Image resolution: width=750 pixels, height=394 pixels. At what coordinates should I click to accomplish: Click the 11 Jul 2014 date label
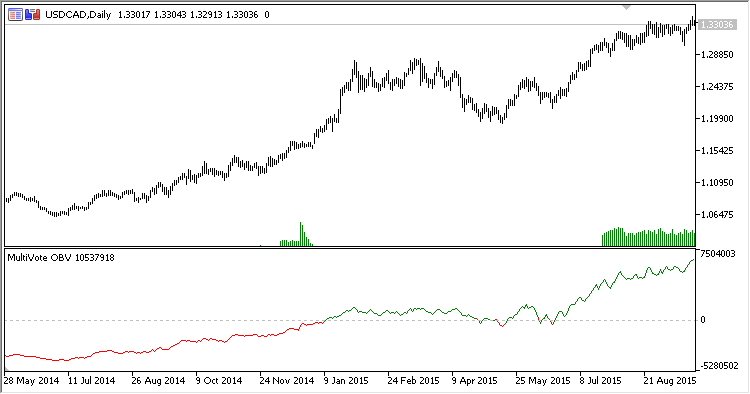[x=91, y=381]
